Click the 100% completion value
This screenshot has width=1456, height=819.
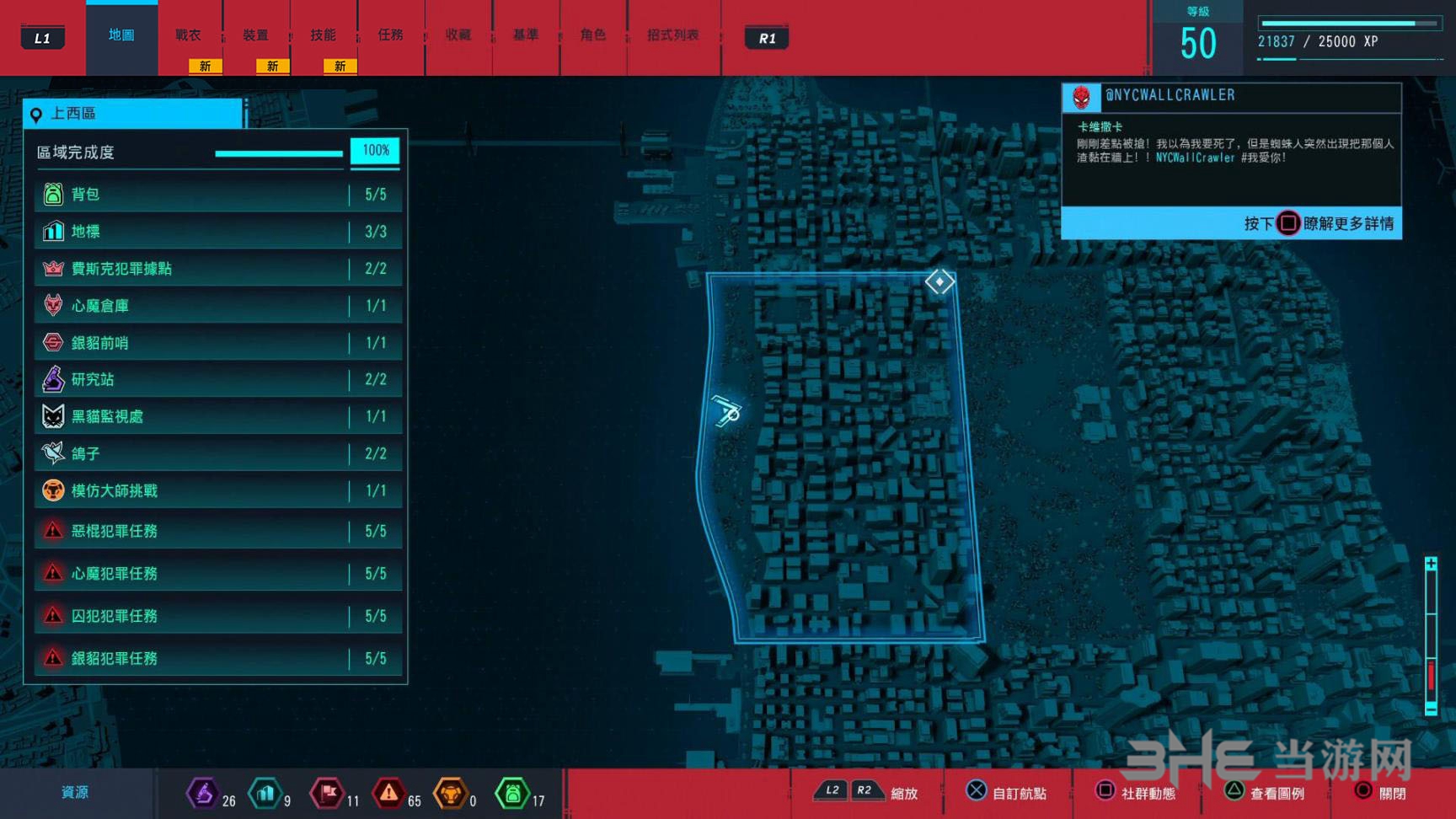(x=375, y=151)
